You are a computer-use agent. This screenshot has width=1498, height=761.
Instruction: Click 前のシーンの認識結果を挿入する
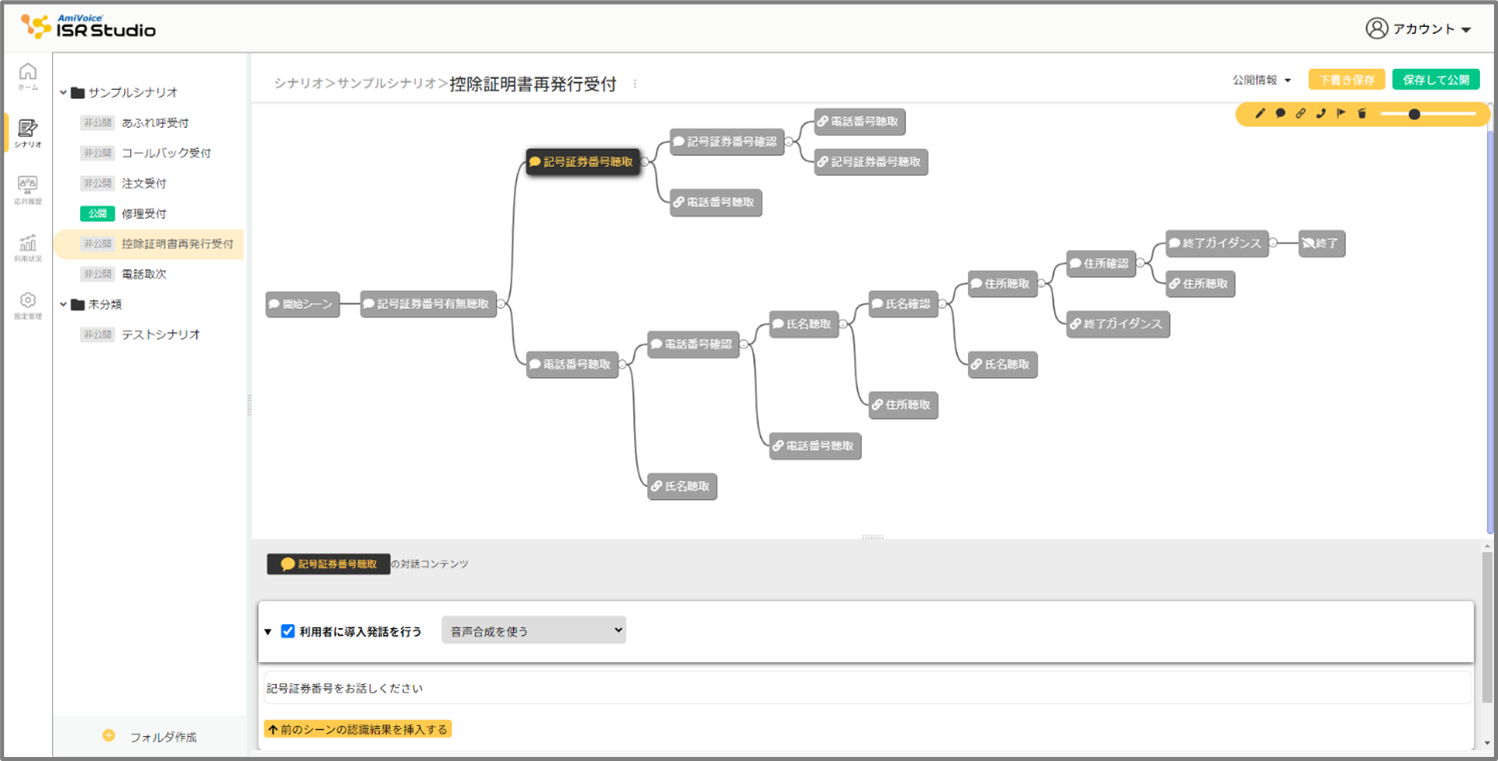click(x=358, y=729)
